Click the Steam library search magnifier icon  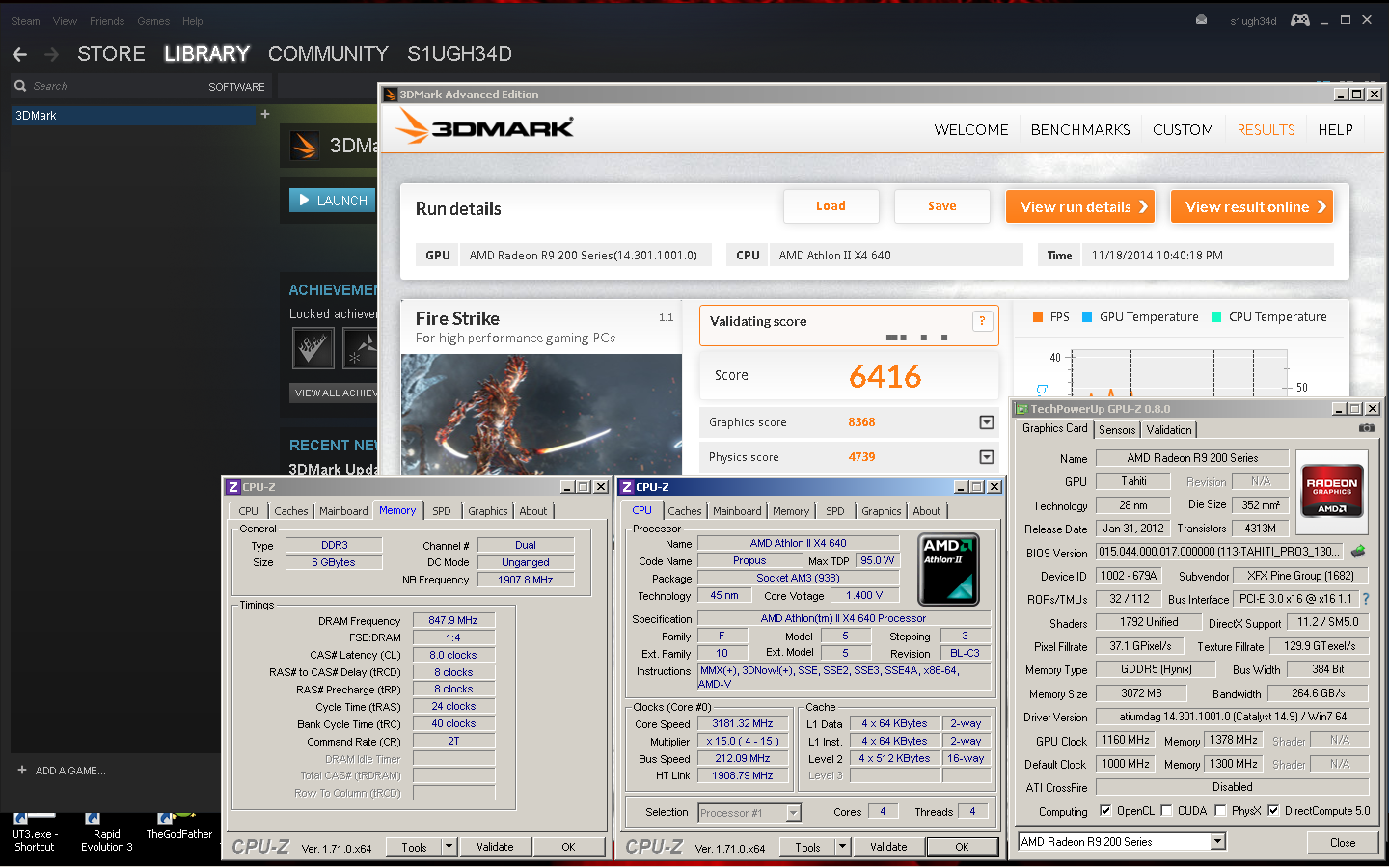pyautogui.click(x=20, y=86)
